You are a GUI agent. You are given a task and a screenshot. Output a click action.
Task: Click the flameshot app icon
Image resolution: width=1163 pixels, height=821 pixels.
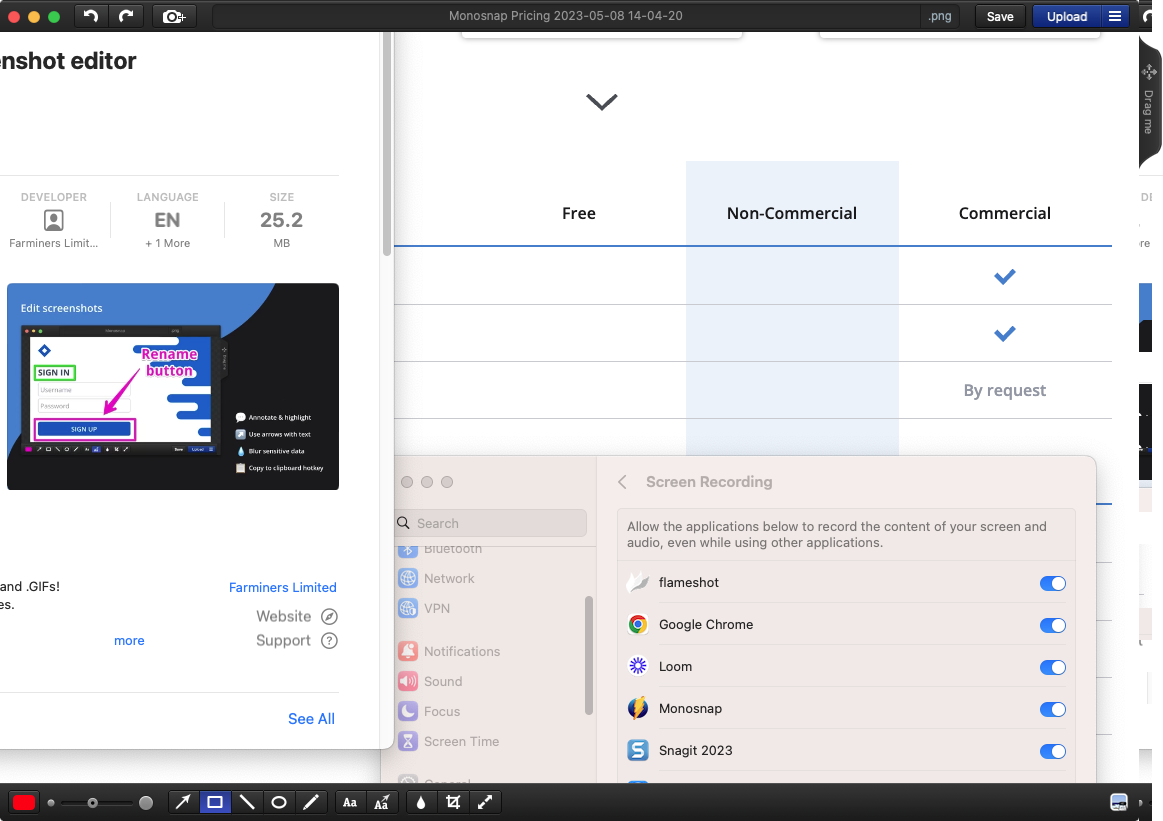(638, 582)
